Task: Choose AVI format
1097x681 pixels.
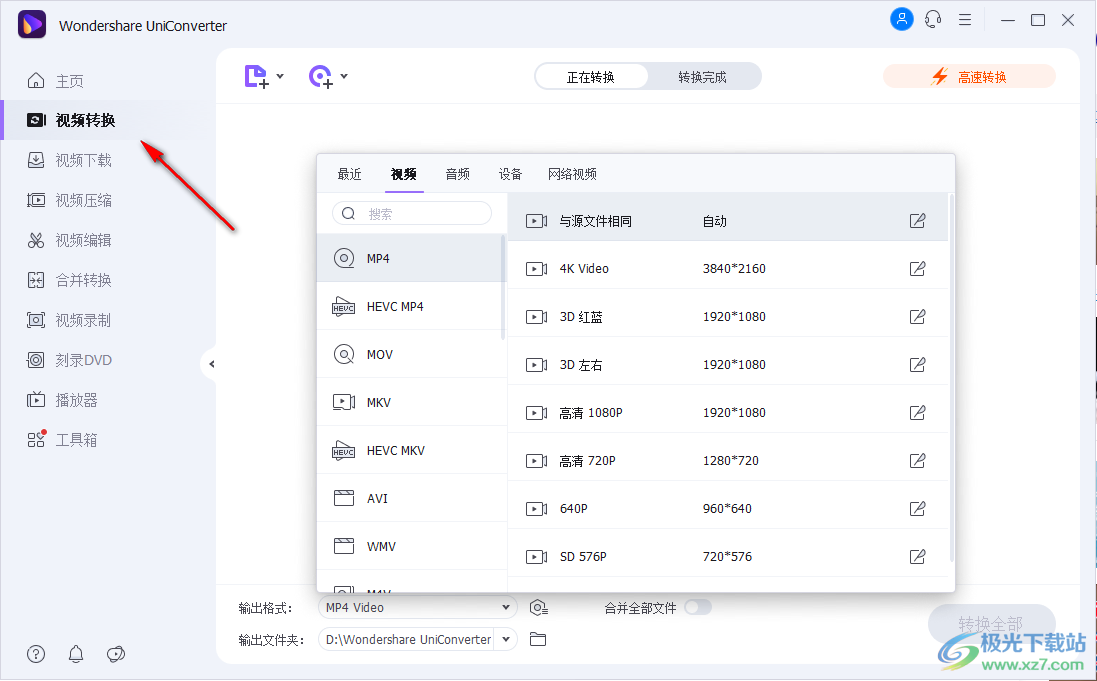Action: pyautogui.click(x=410, y=498)
